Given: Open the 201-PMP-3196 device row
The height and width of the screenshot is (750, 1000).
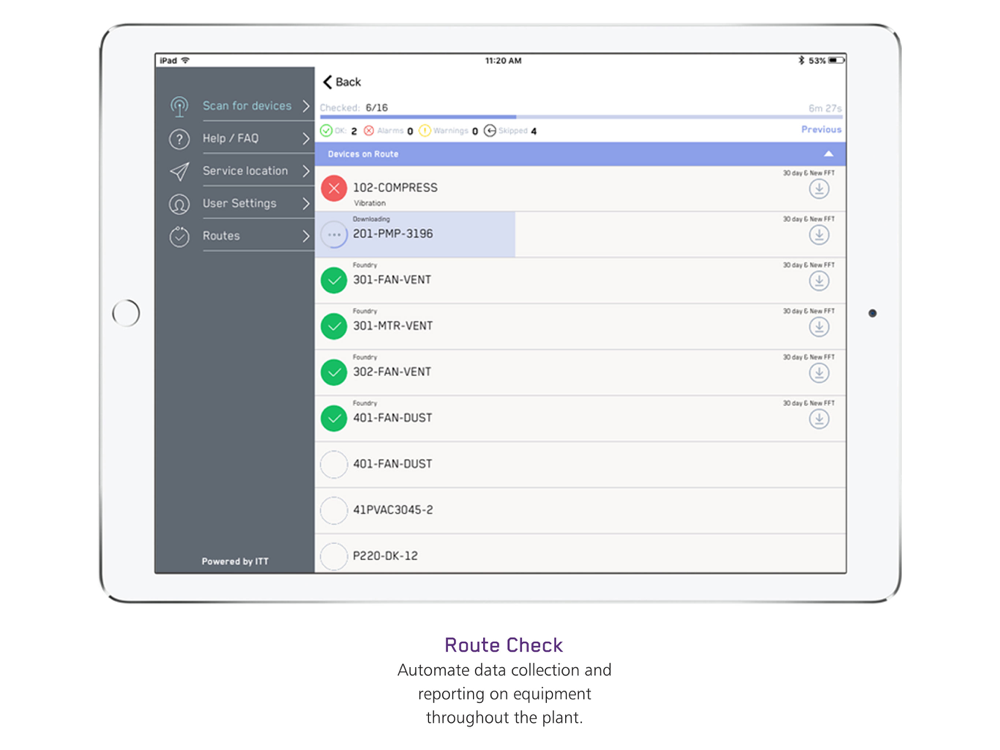Looking at the screenshot, I should pos(580,235).
